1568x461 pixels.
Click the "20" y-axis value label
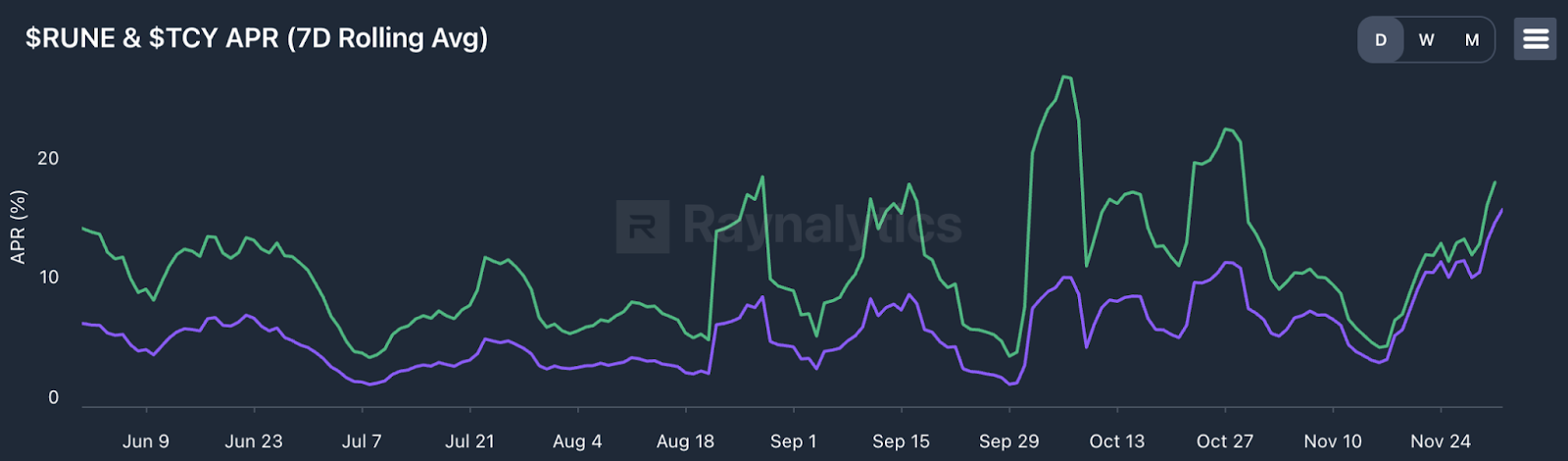[48, 159]
